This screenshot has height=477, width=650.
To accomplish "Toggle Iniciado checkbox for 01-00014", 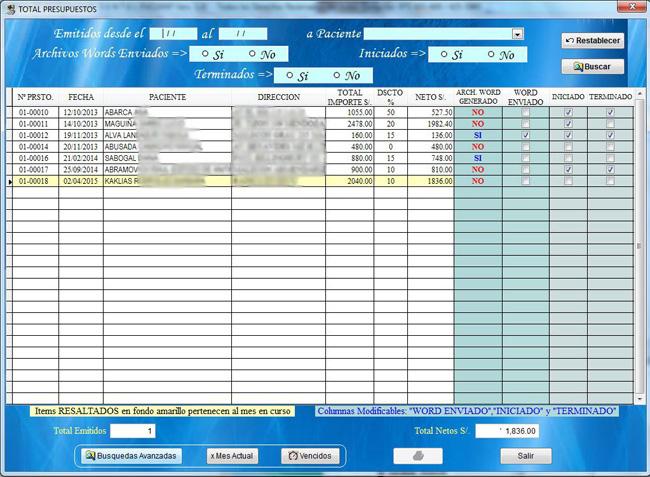I will [x=568, y=147].
